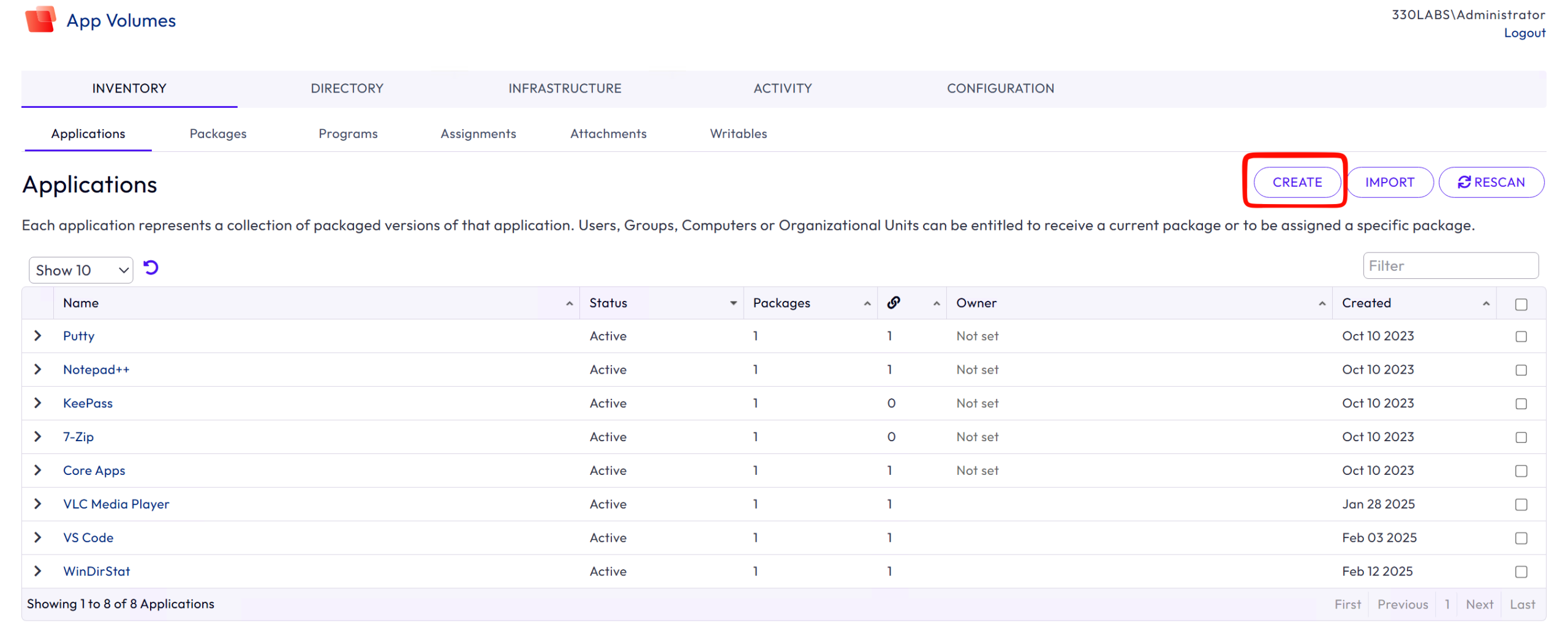Open the VS Code application link
The height and width of the screenshot is (625, 1568).
coord(88,538)
